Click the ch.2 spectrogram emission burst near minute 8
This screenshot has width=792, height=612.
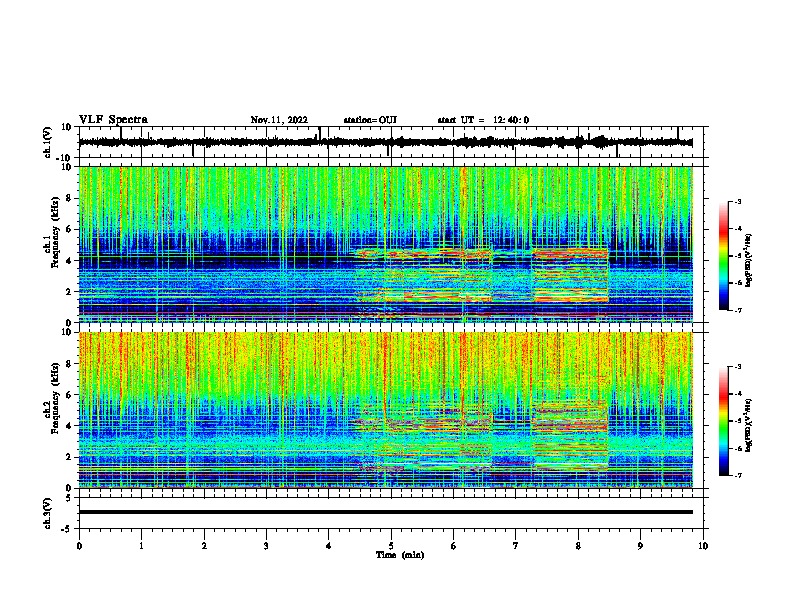coord(570,435)
